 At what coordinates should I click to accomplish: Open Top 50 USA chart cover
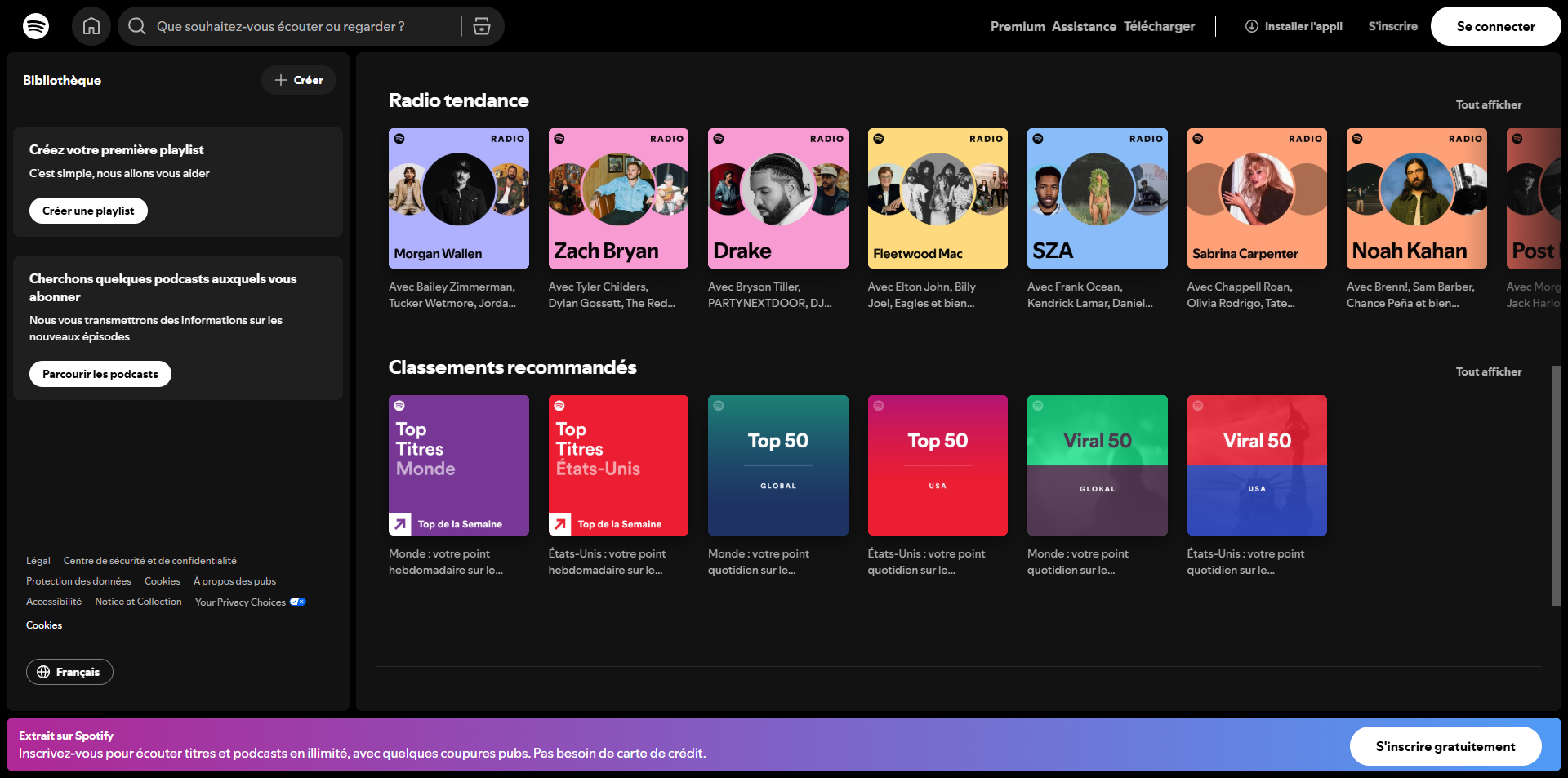click(x=938, y=465)
